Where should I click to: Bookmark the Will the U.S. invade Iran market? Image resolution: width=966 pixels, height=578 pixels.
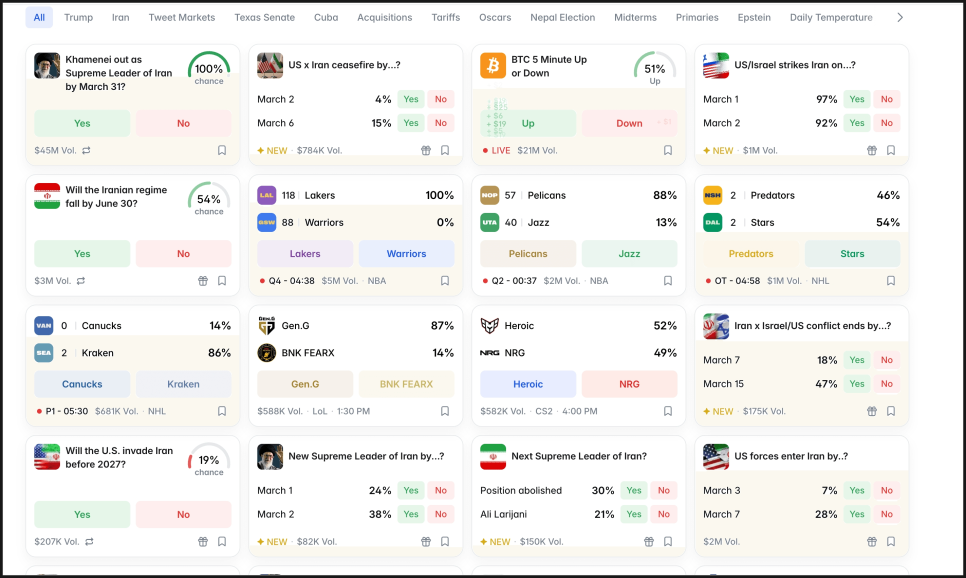[222, 542]
